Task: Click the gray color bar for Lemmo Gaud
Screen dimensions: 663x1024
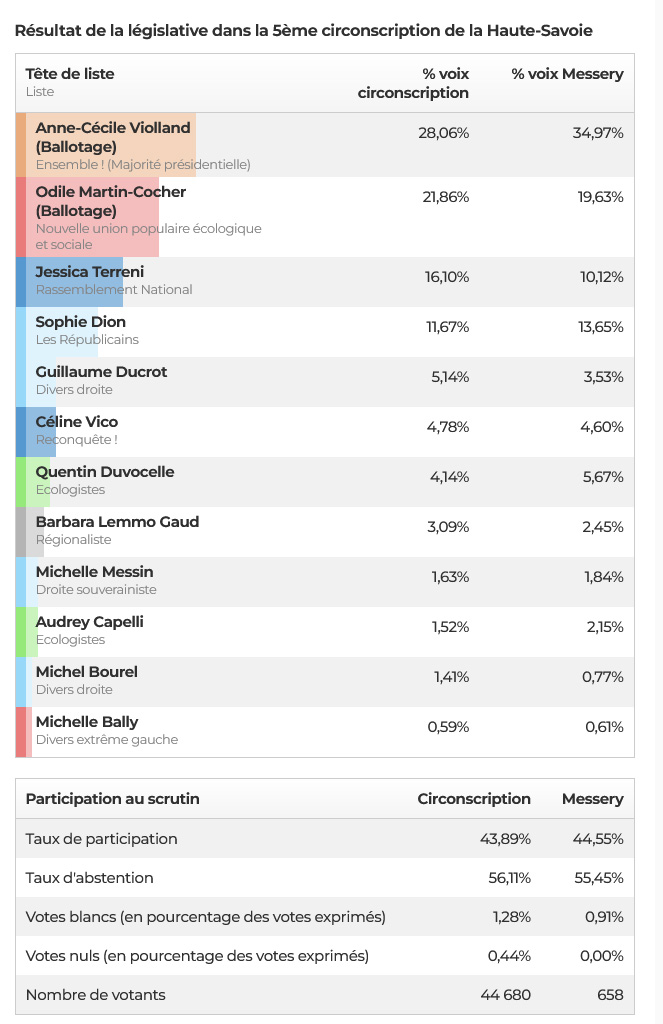Action: click(21, 532)
